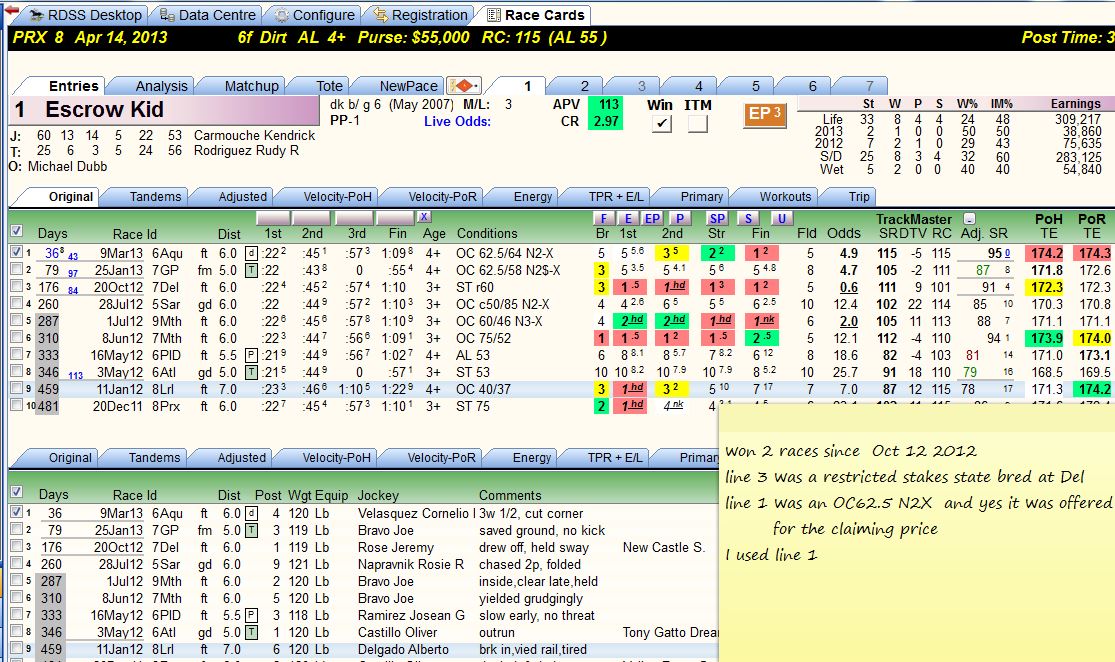Uncheck the line 1 checkbox for 9Mar13 6Aqu

coord(16,252)
